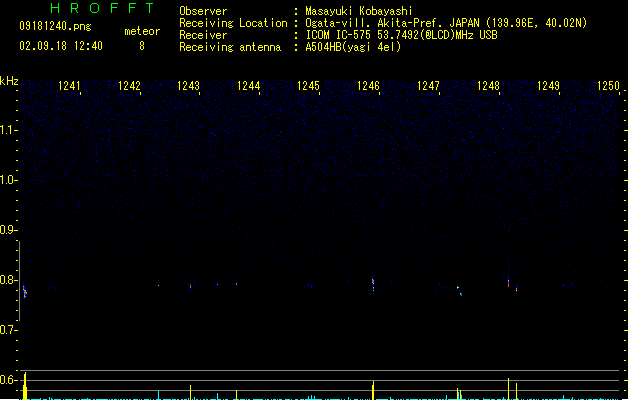Viewport: 629px width, 400px height.
Task: Click the 1242 time tick
Action: coord(129,86)
